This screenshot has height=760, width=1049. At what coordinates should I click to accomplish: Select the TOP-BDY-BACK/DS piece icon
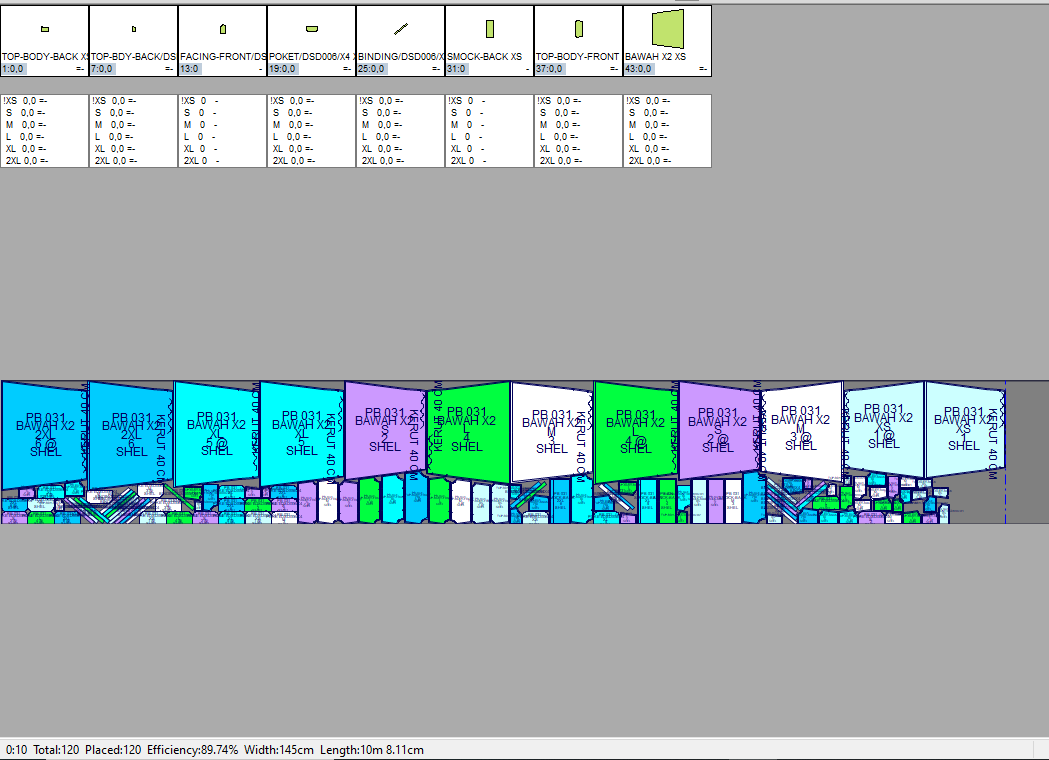[134, 29]
